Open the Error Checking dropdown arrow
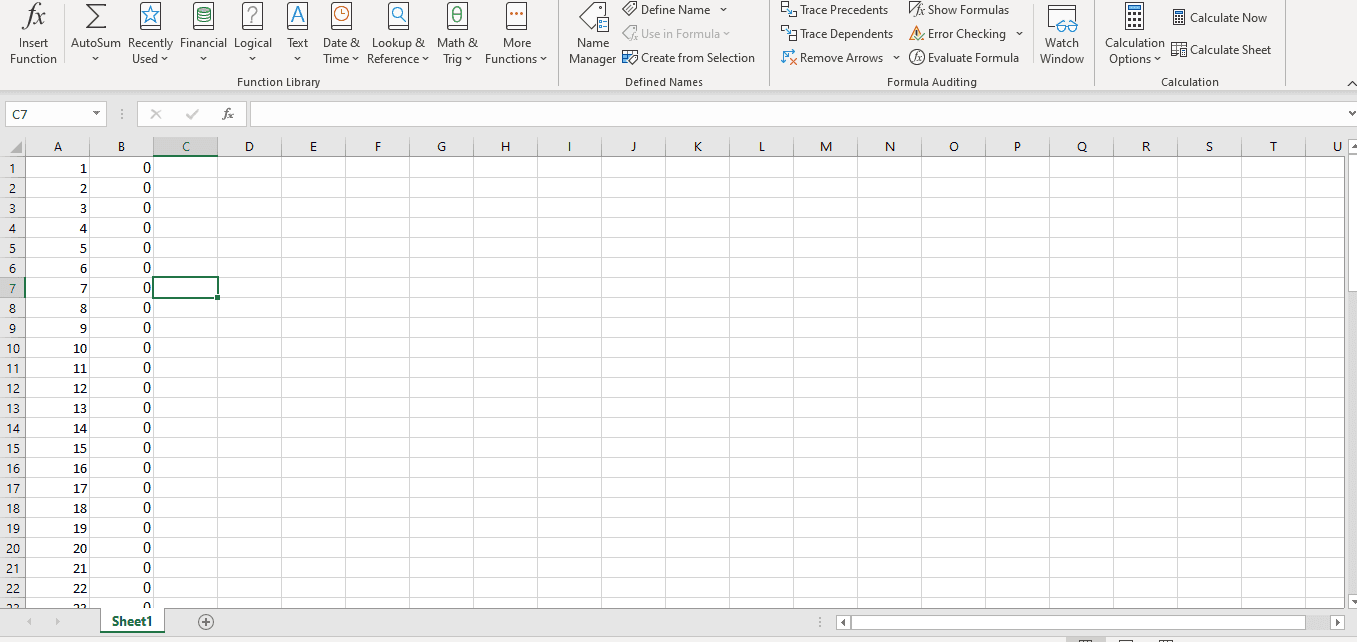This screenshot has height=642, width=1357. [x=1019, y=34]
